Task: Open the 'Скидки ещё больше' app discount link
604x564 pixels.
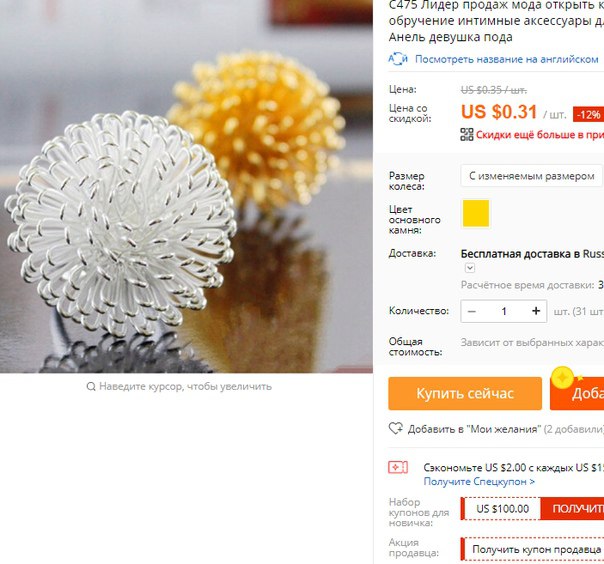Action: (x=540, y=135)
